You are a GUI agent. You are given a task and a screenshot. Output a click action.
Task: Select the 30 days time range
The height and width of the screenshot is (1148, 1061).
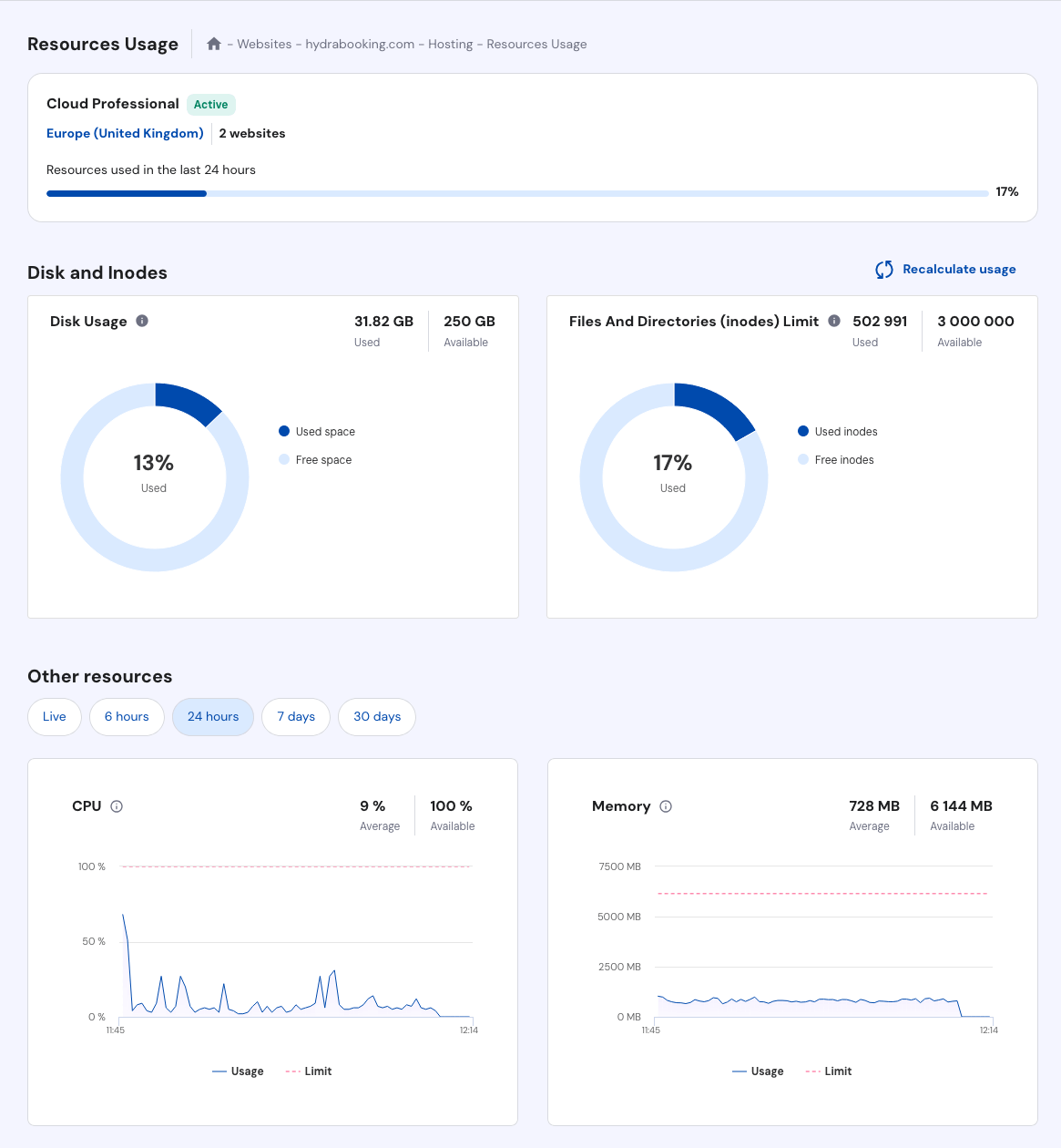377,717
